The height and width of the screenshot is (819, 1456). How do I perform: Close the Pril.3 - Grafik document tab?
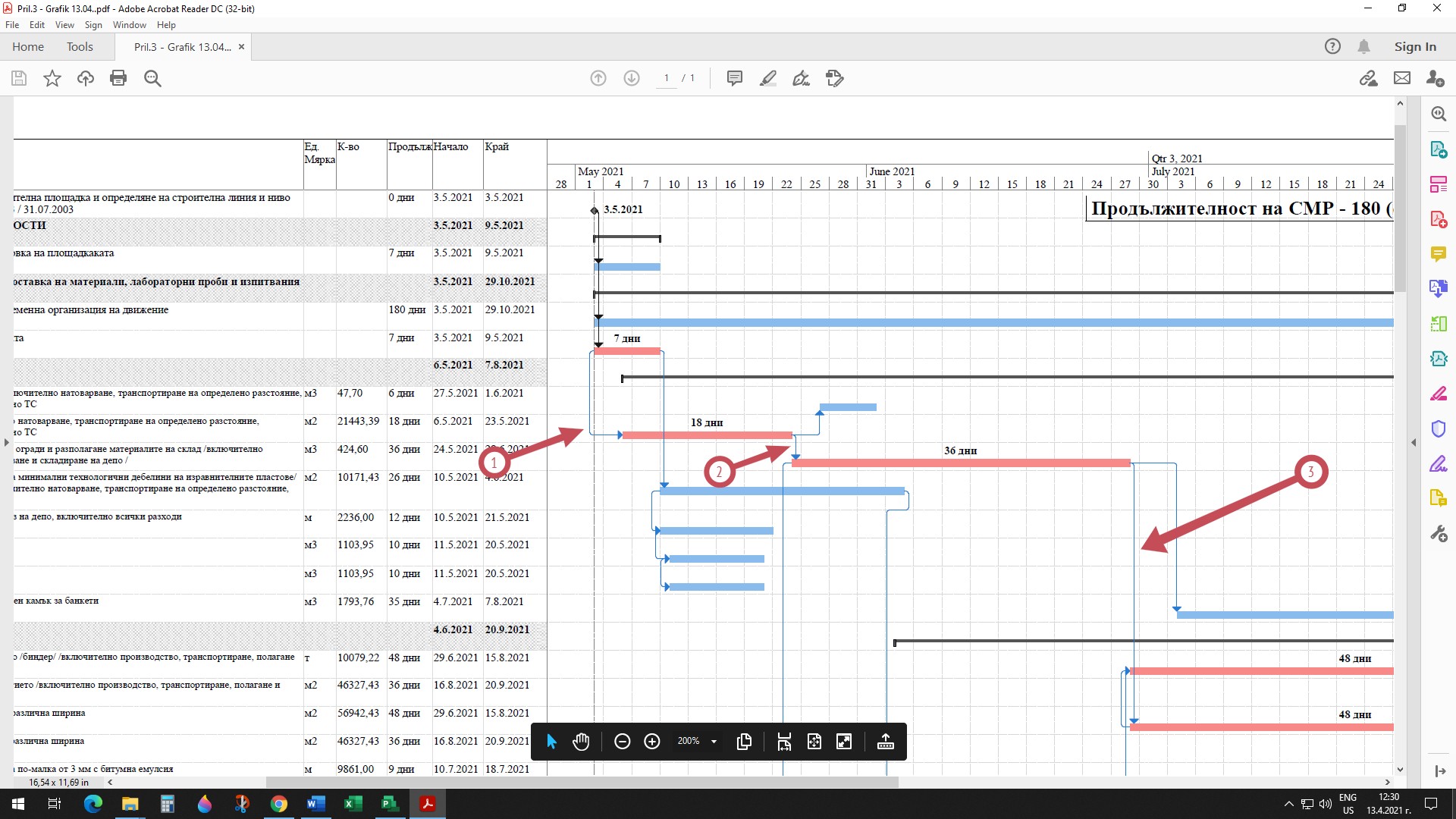click(x=242, y=46)
